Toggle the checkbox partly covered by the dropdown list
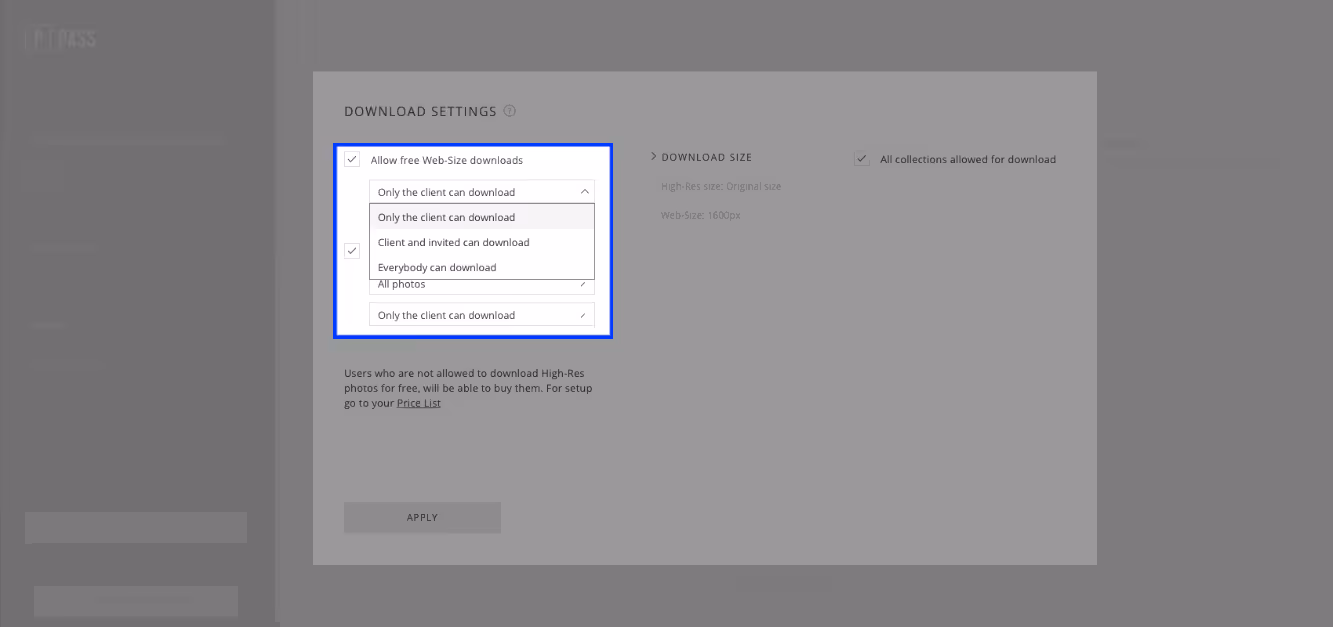 (x=352, y=250)
